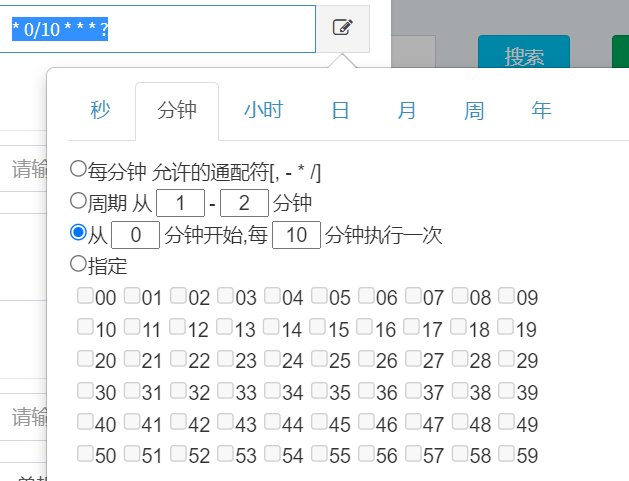629x481 pixels.
Task: Check minute 57 checkbox
Action: tap(413, 454)
